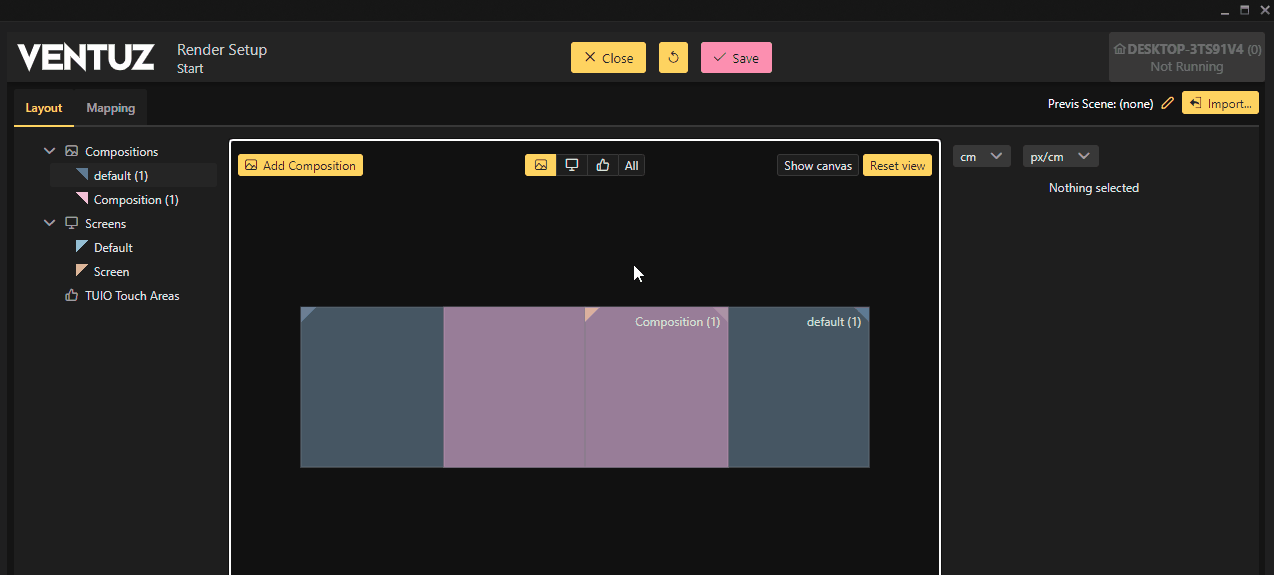Screen dimensions: 1274x575
Task: Open the cm units dropdown
Action: 981,157
